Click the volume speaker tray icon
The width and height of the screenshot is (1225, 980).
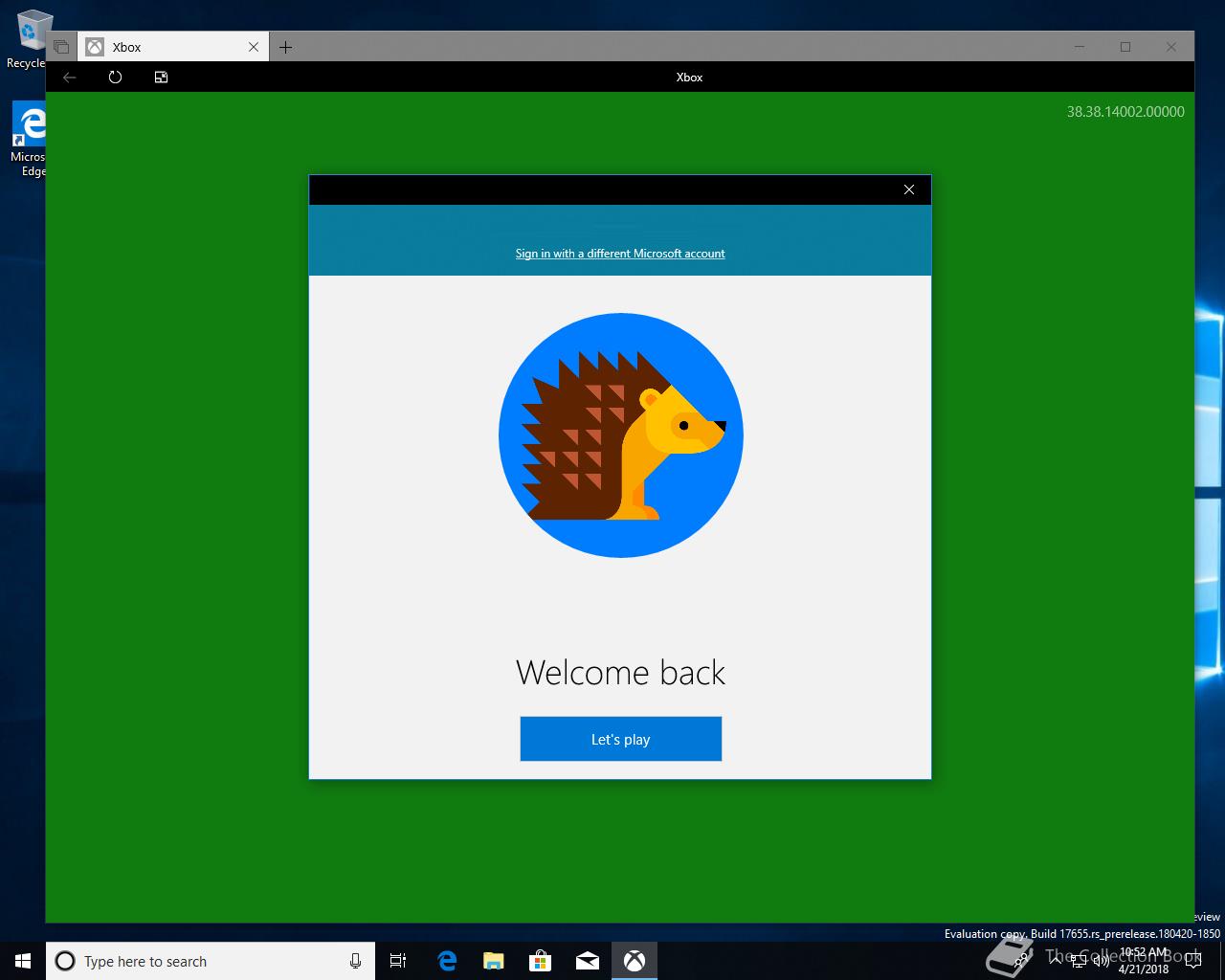coord(1102,961)
